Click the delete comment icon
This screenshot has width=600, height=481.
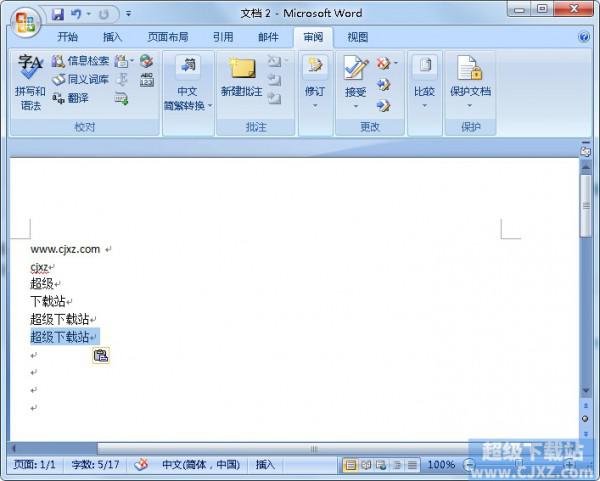click(274, 60)
